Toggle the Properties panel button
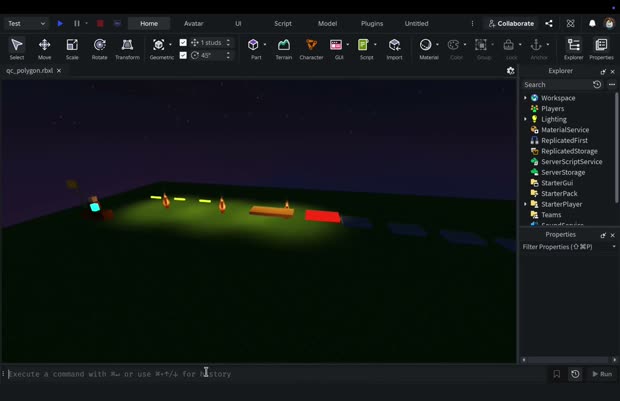Image resolution: width=620 pixels, height=401 pixels. (601, 49)
